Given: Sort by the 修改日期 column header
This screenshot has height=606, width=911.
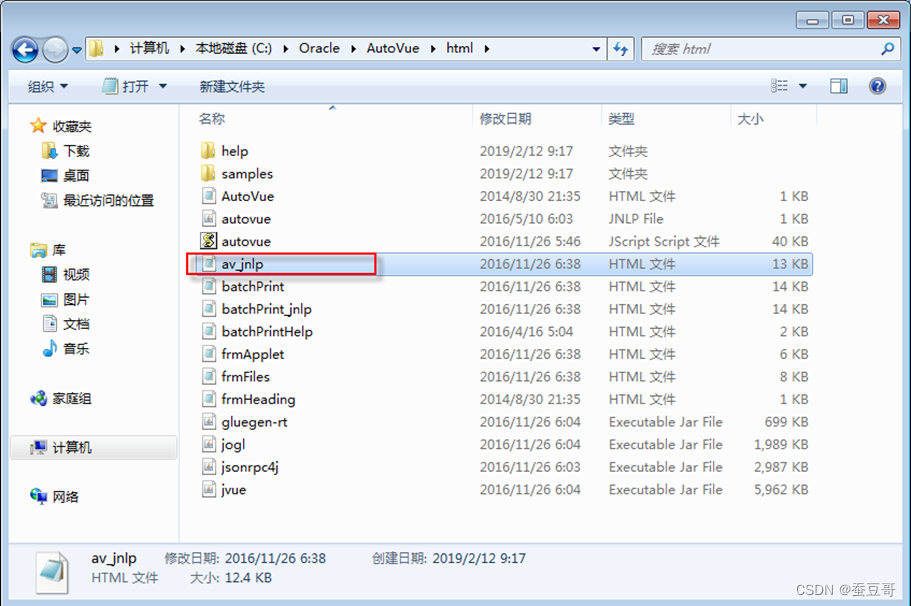Looking at the screenshot, I should click(x=505, y=119).
